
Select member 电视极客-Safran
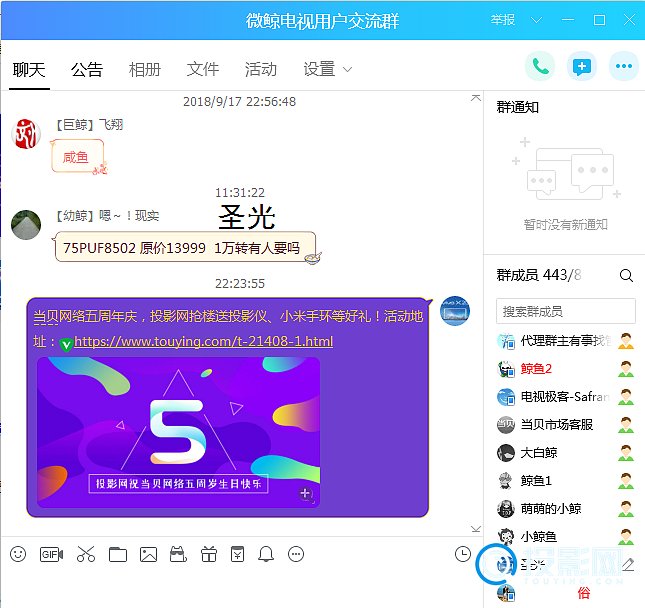[566, 397]
